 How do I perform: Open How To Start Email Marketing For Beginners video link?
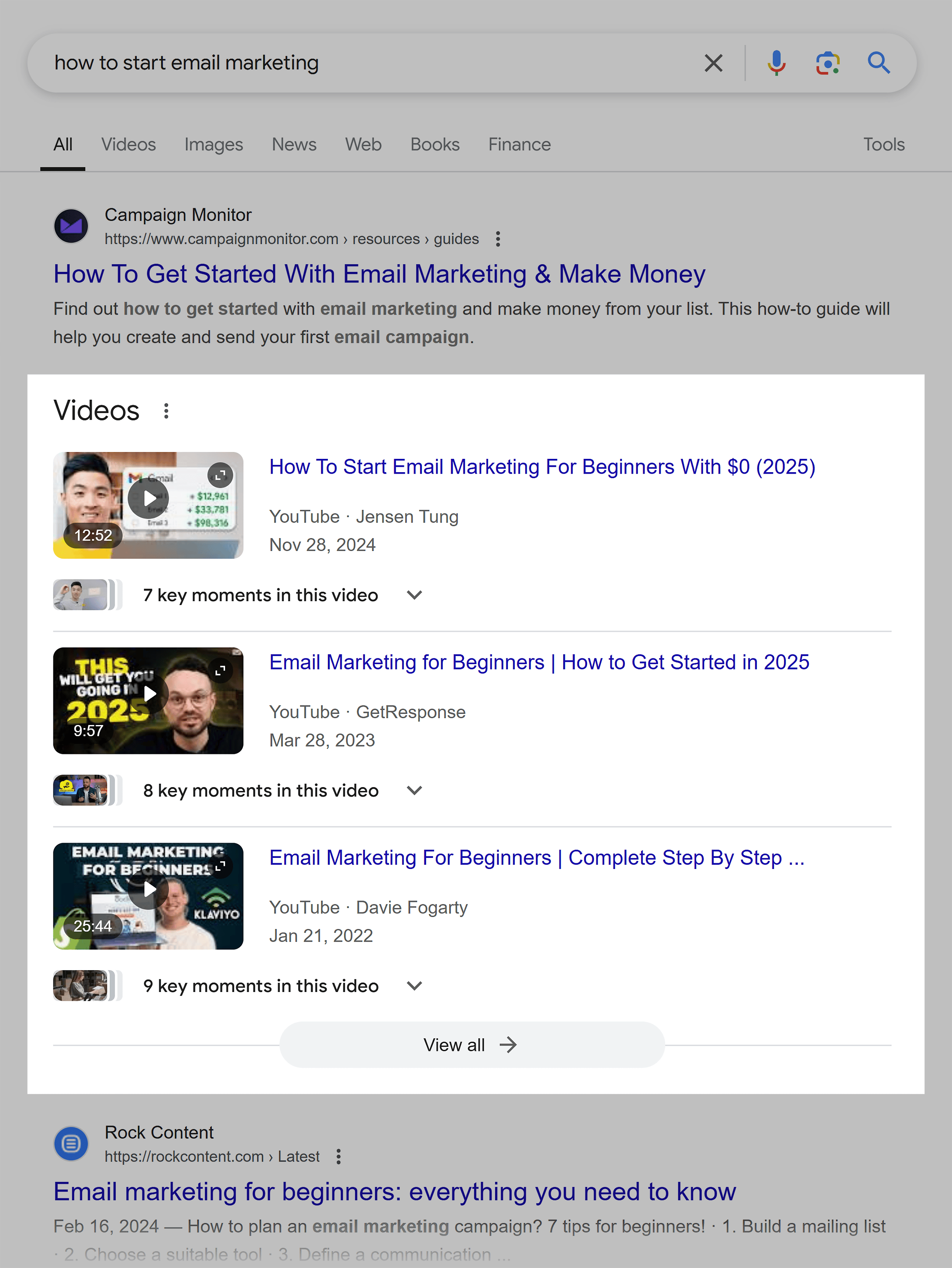pos(542,467)
